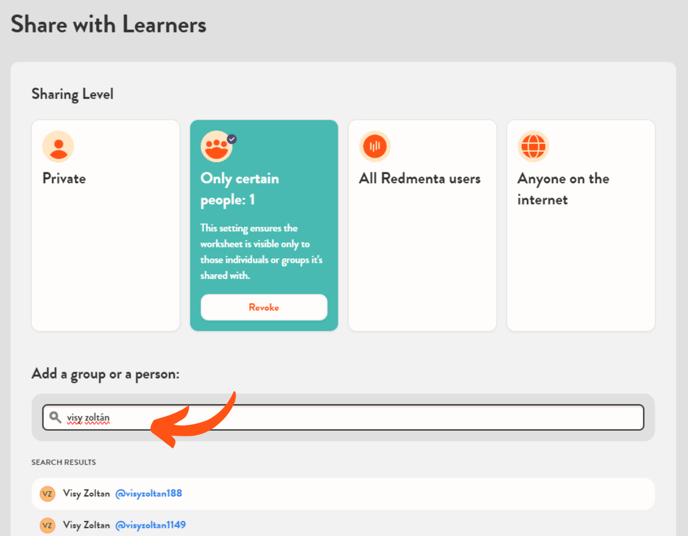Select the second Visy Zoltan name

click(86, 525)
